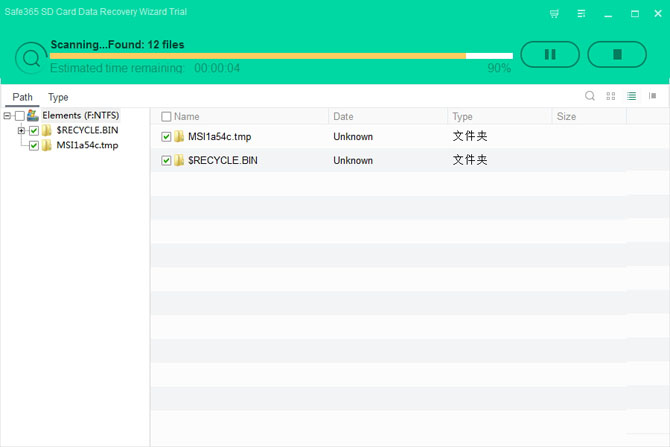
Task: Expand the $RECYCLE.BIN tree node
Action: tap(21, 130)
